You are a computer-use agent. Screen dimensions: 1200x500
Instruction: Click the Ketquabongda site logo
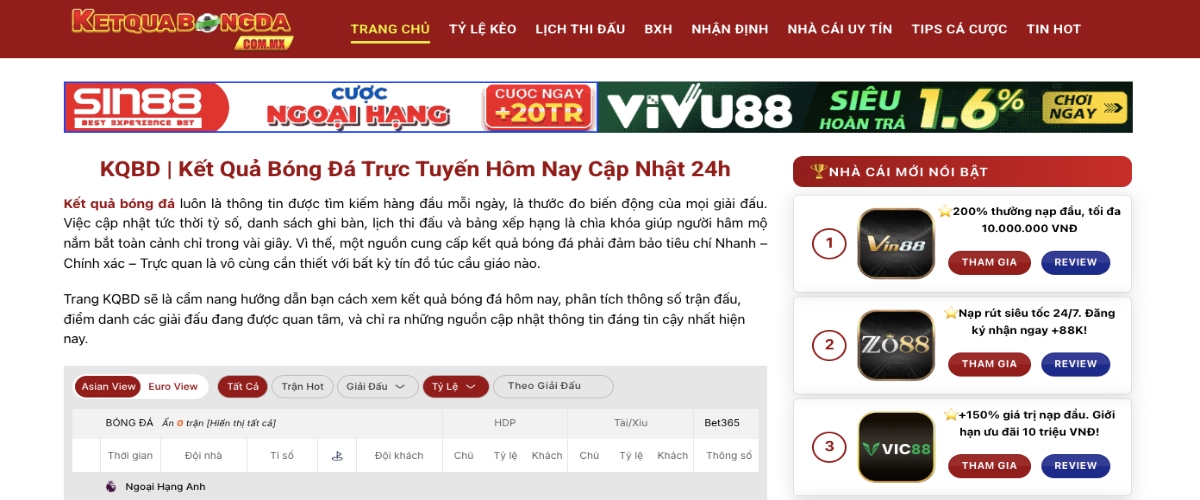point(181,28)
